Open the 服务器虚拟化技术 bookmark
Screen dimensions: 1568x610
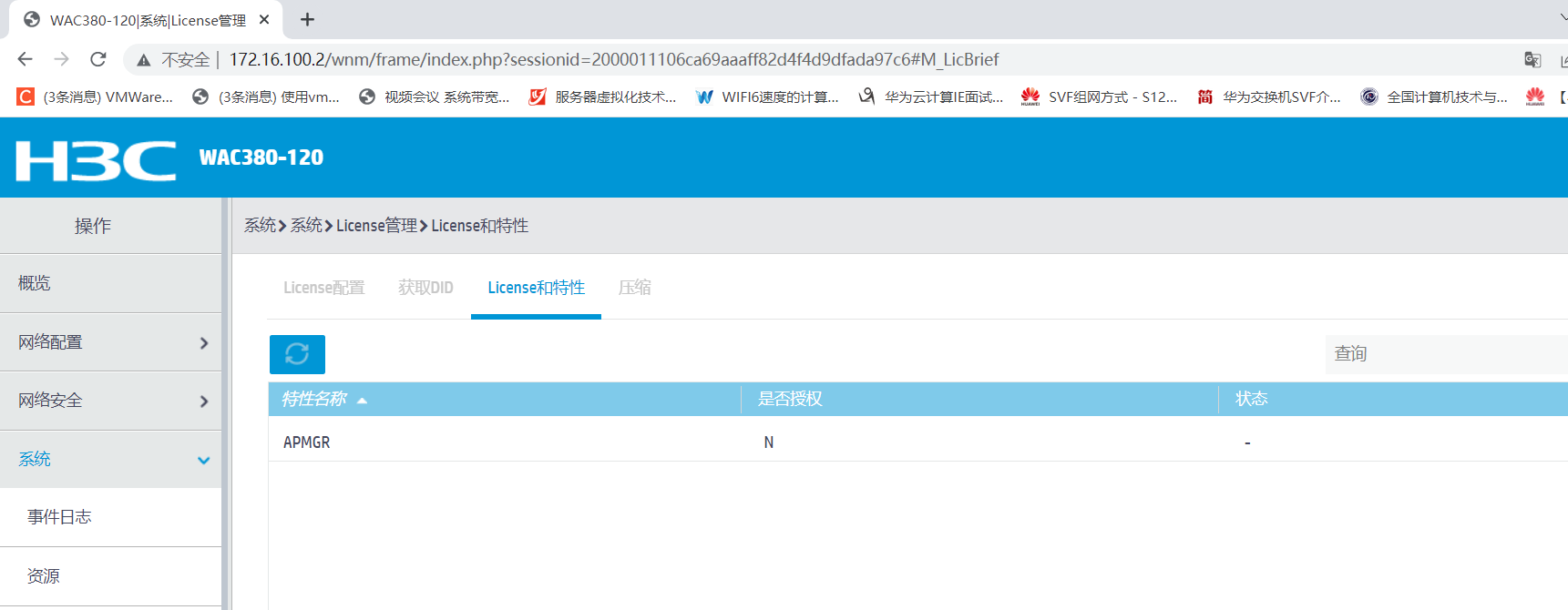pyautogui.click(x=603, y=97)
